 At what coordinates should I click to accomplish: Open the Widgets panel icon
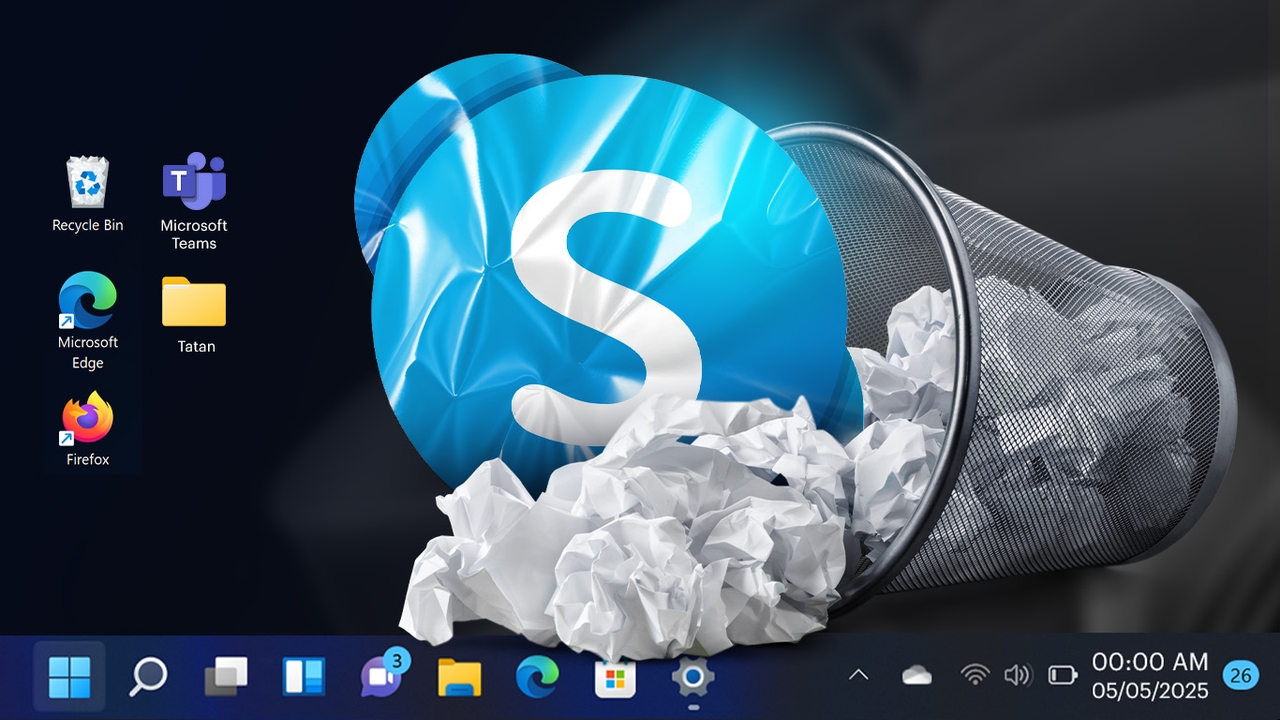(x=304, y=677)
